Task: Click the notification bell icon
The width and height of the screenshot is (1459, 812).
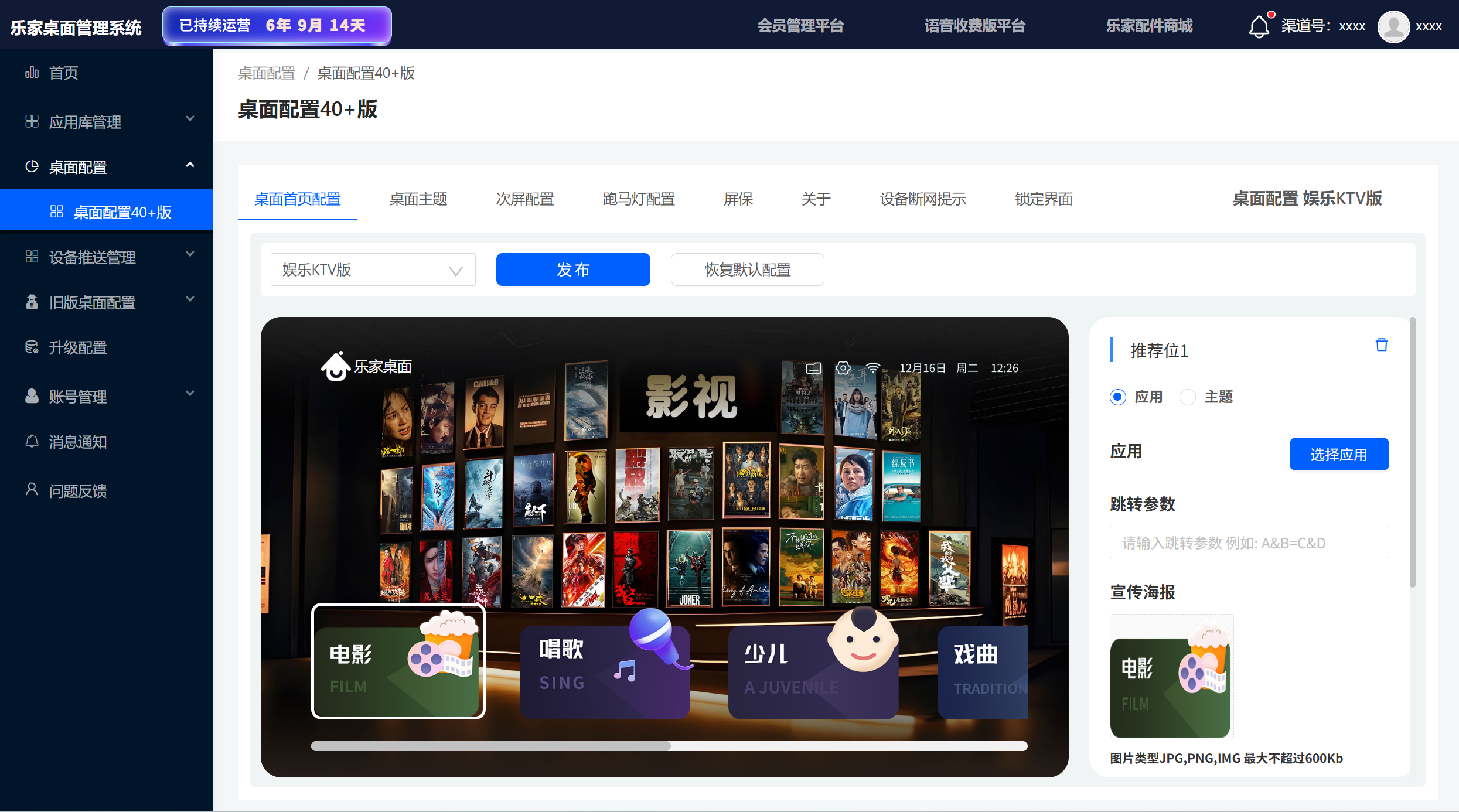Action: point(1259,26)
